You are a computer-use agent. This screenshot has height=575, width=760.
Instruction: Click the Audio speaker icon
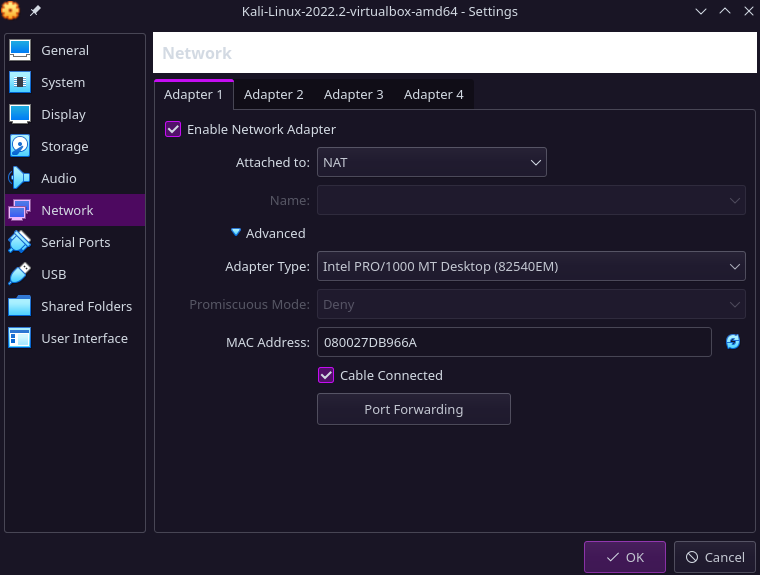click(x=20, y=178)
